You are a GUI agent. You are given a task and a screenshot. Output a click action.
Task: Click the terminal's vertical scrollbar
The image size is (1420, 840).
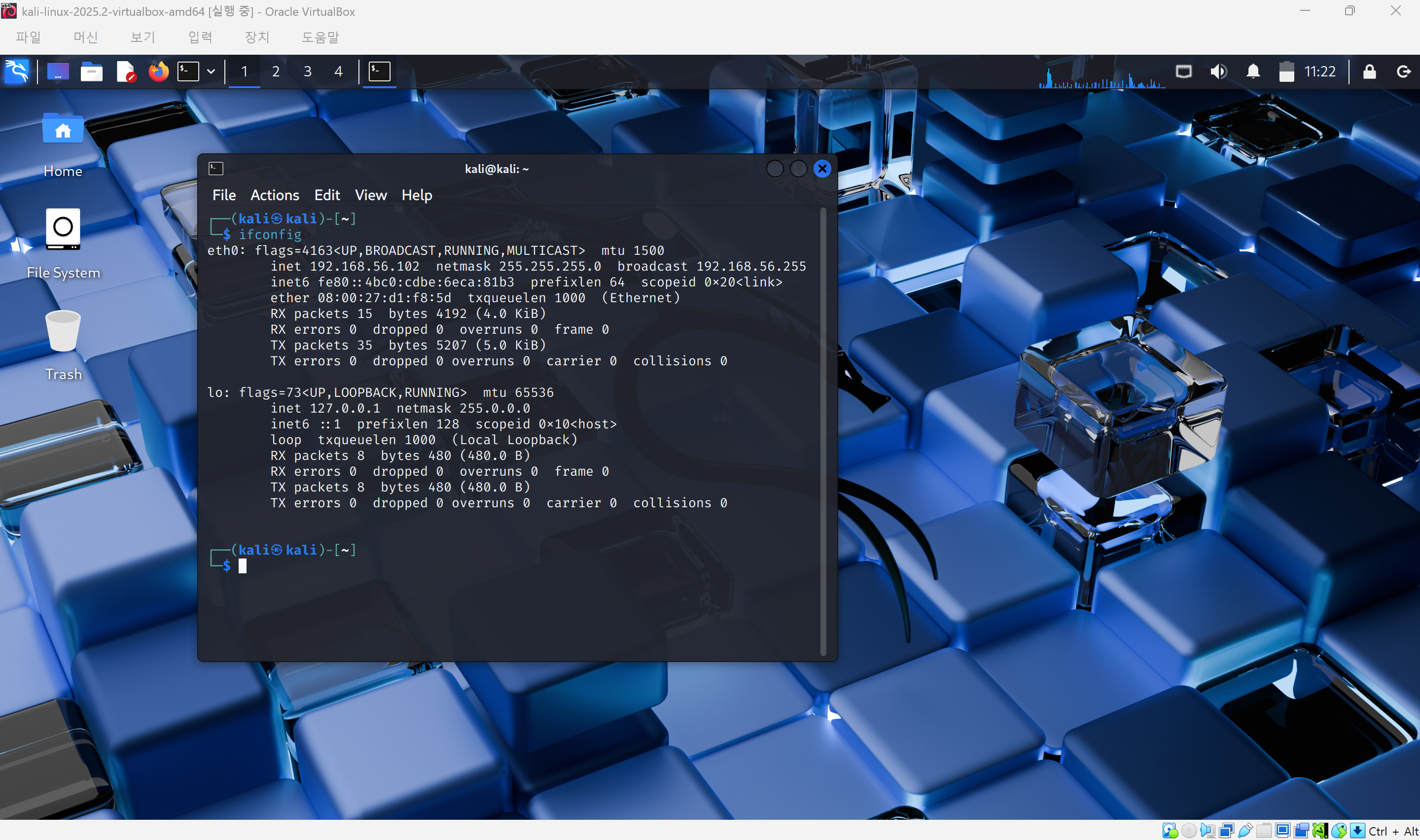(x=823, y=430)
